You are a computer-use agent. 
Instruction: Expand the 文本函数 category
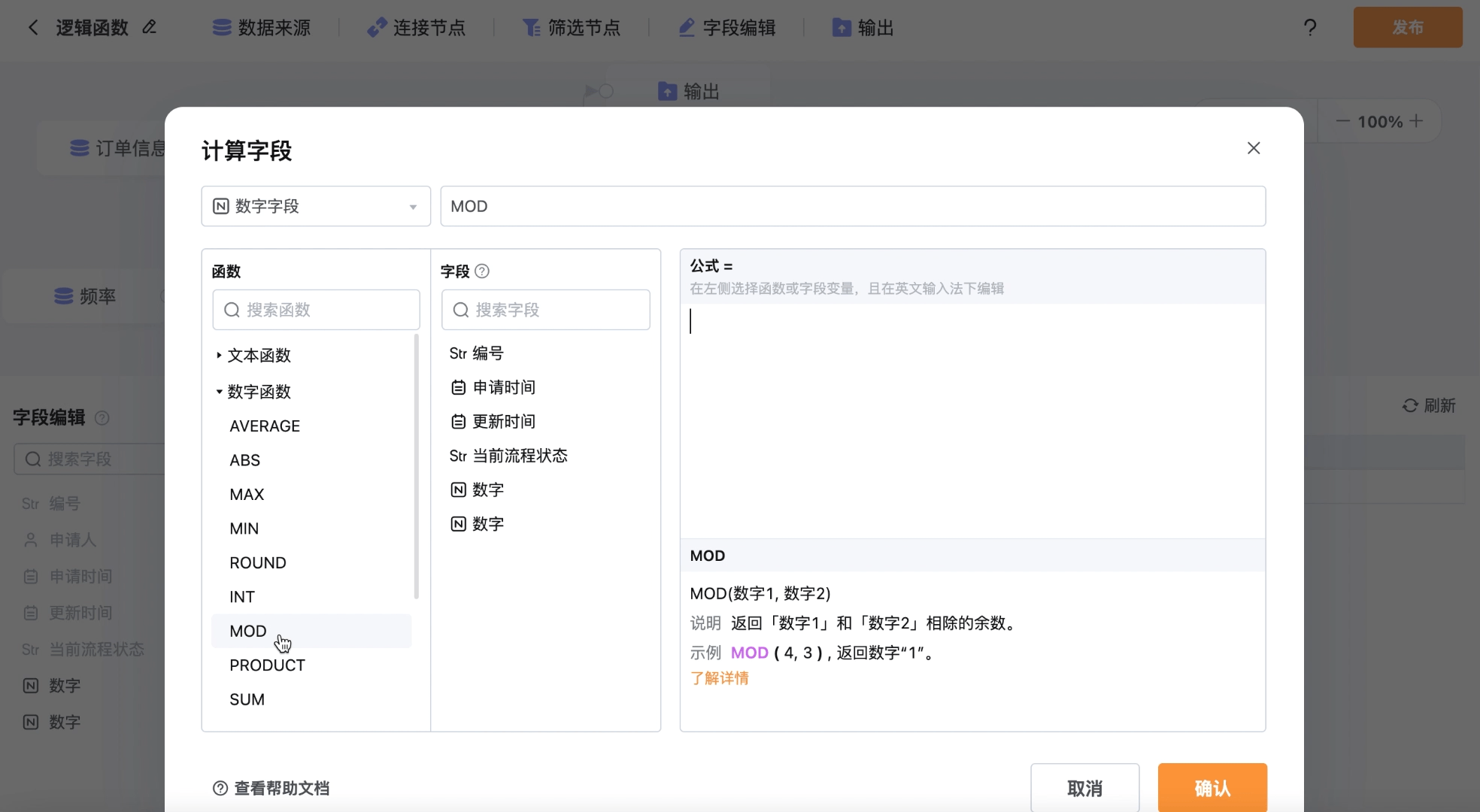pos(253,355)
